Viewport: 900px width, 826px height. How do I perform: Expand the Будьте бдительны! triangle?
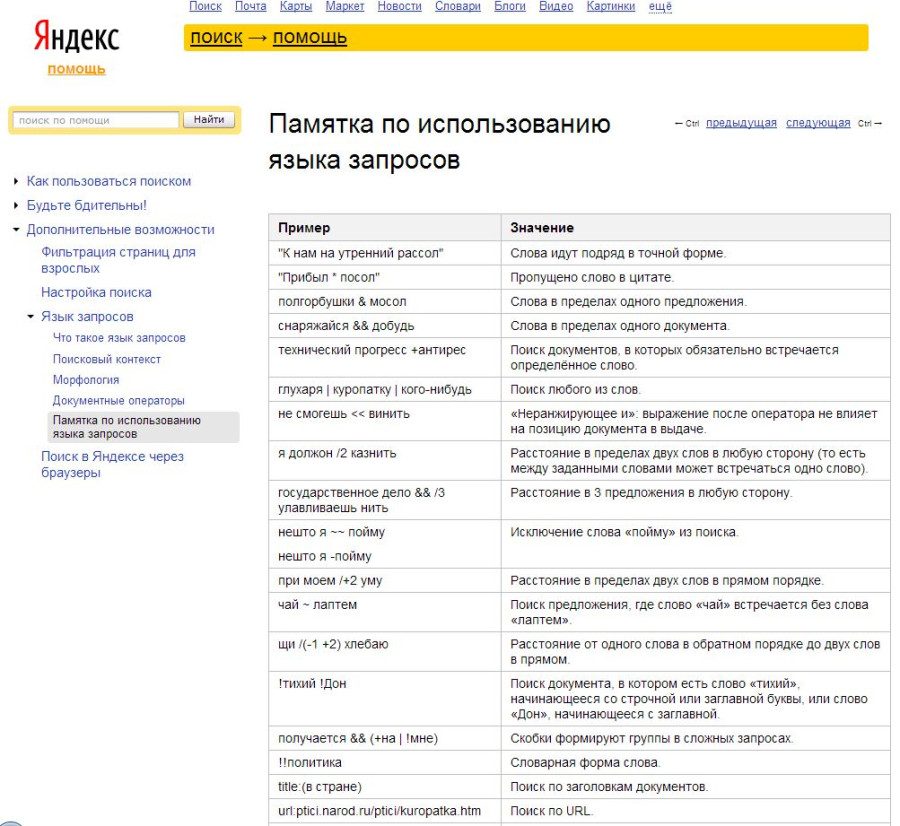coord(16,205)
